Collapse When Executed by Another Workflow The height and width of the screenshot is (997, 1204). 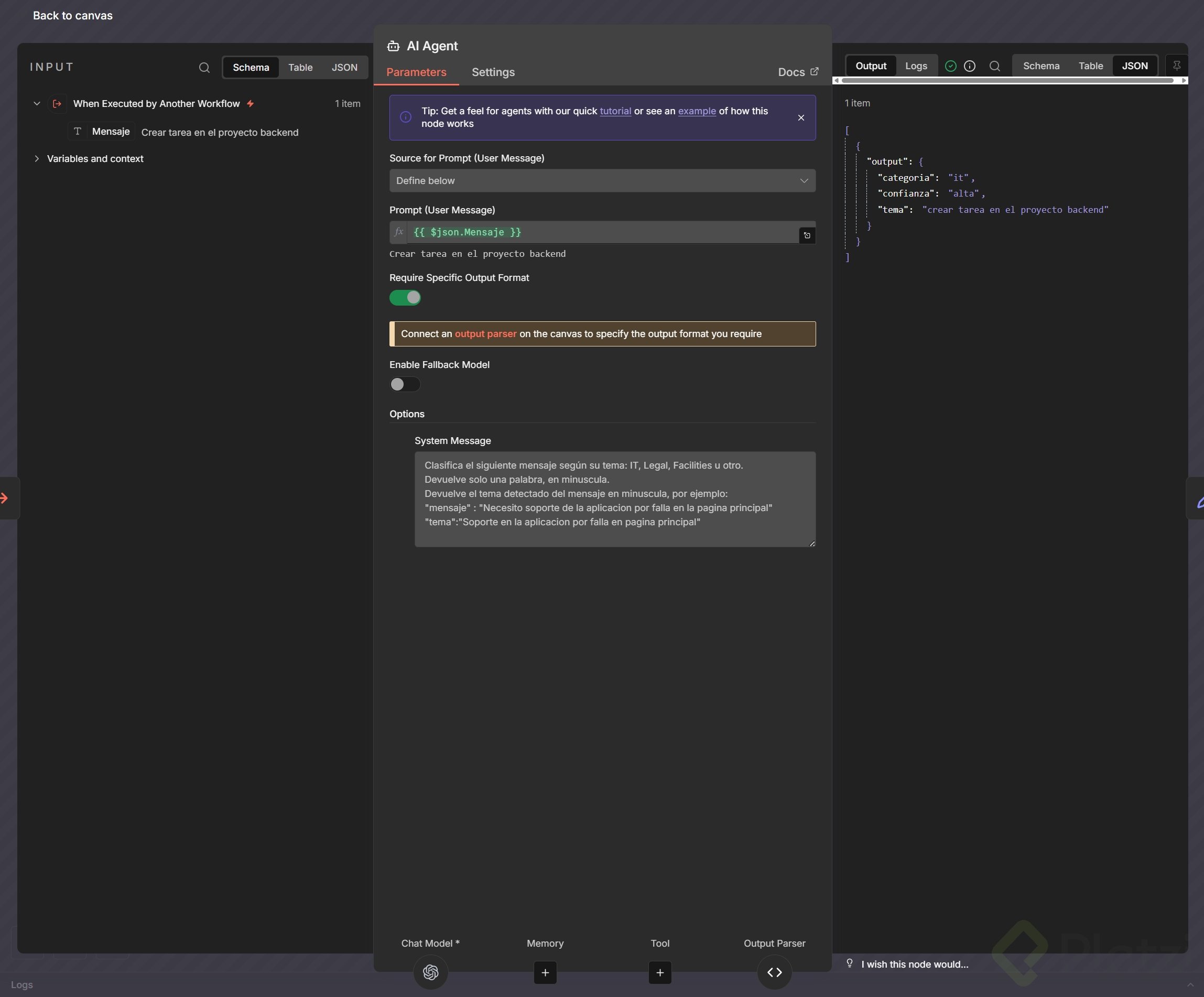[x=37, y=104]
